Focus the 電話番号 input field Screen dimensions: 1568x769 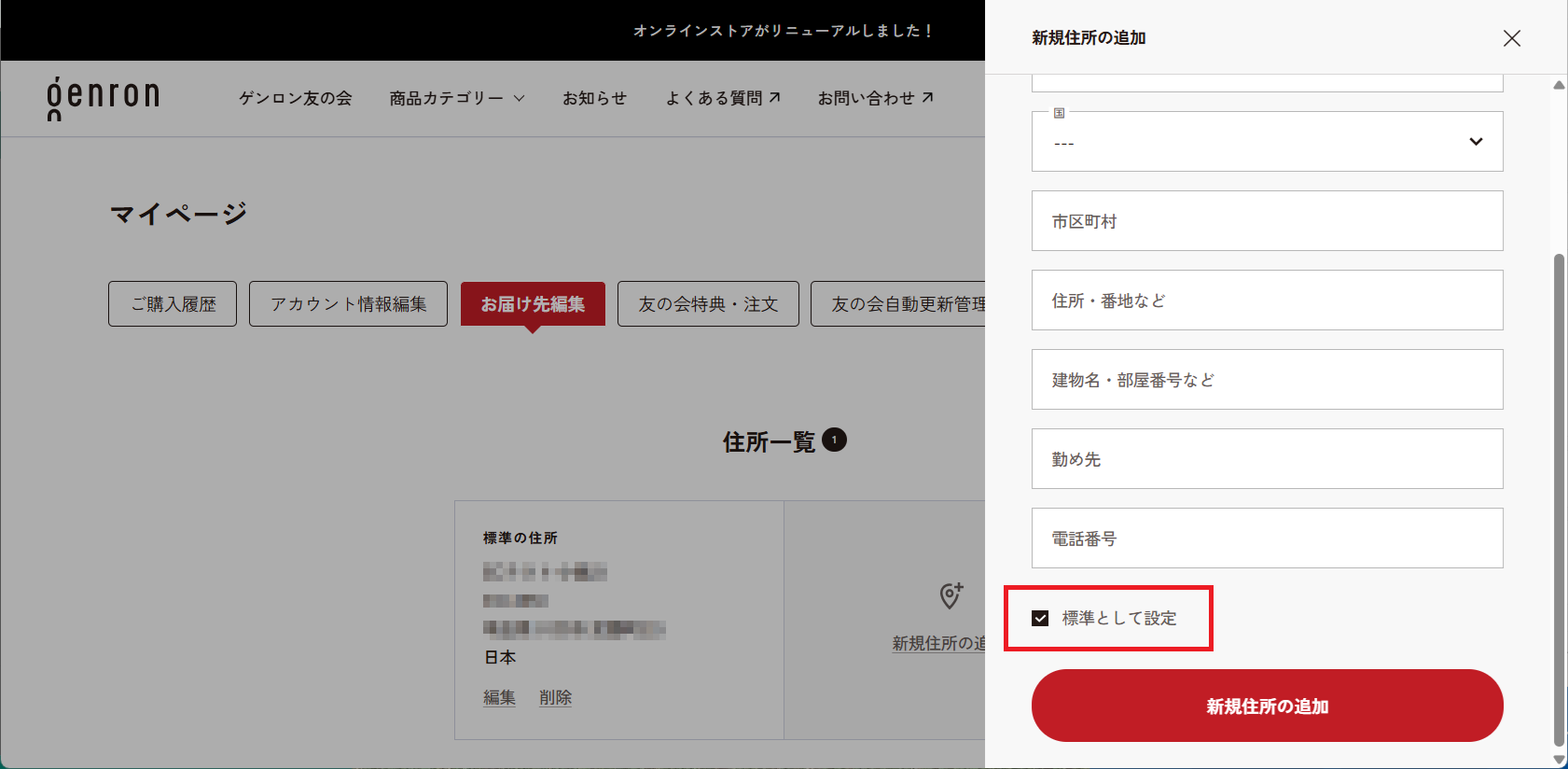click(x=1266, y=538)
